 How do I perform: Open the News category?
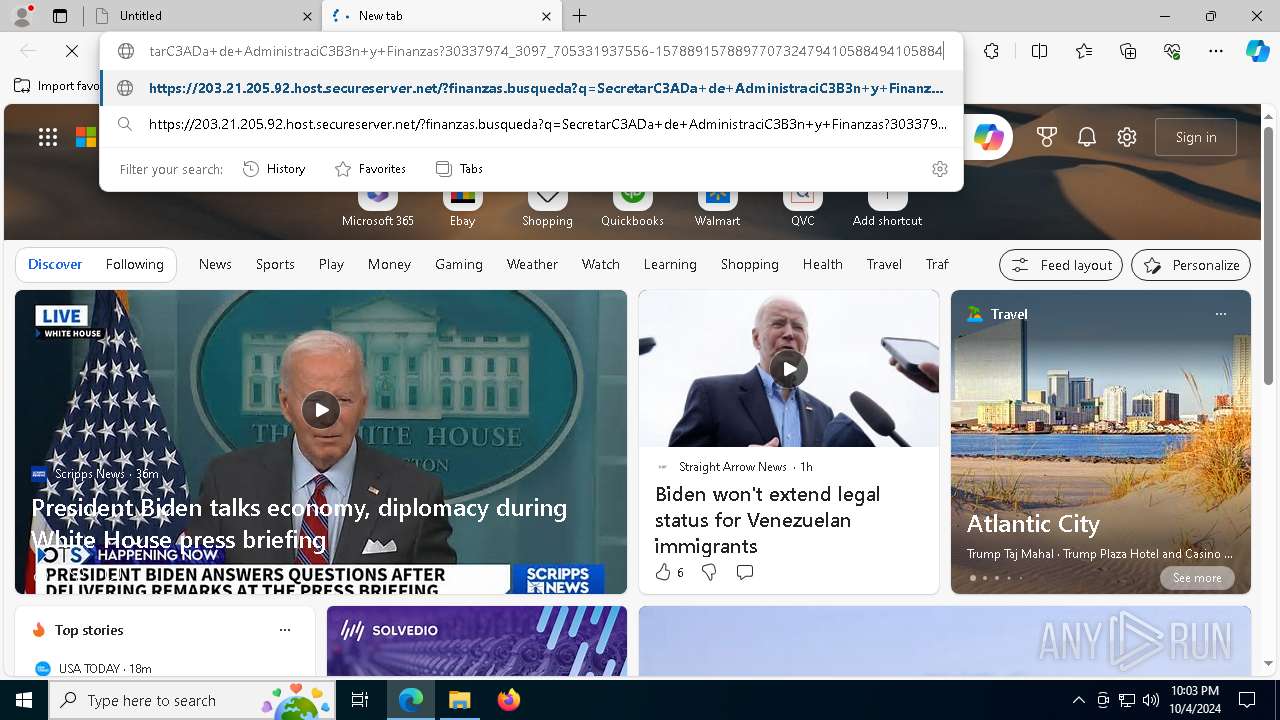tap(215, 264)
